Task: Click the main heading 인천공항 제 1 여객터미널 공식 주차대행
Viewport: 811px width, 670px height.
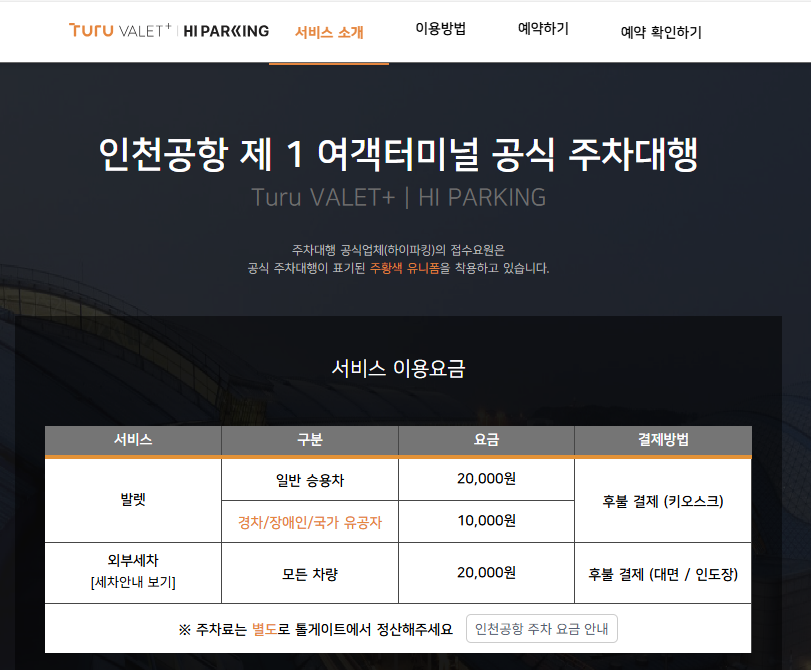Action: point(405,148)
